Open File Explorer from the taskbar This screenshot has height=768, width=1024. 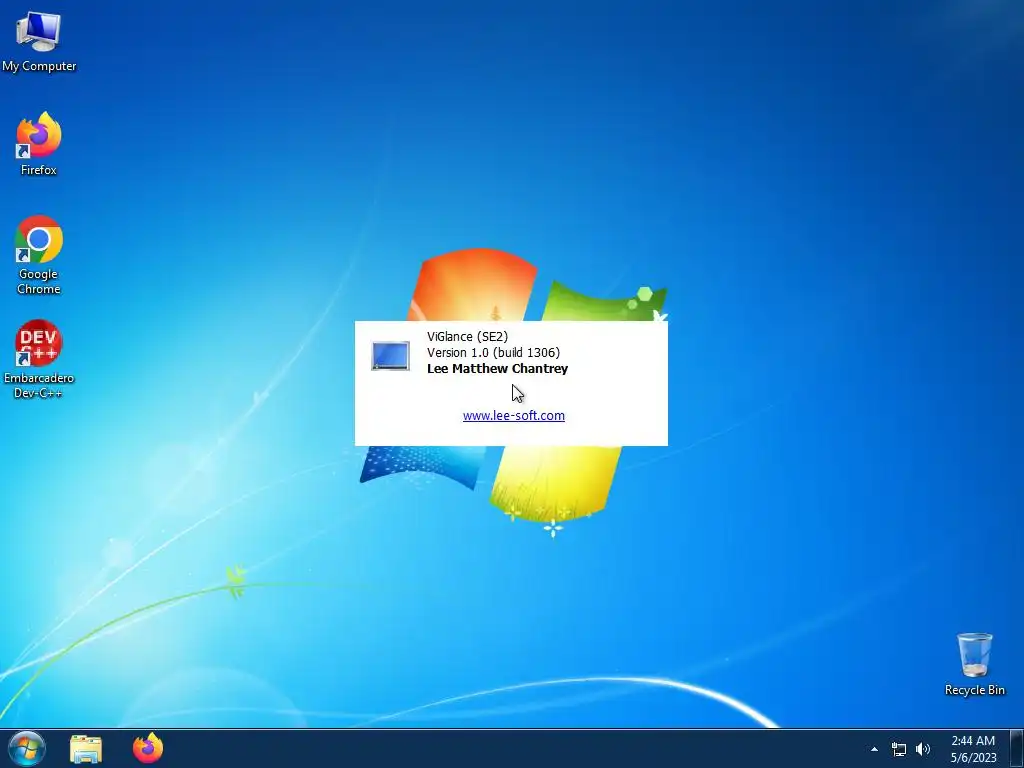pos(86,748)
